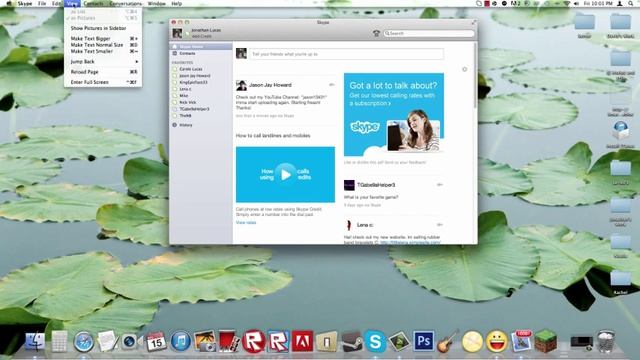Click the Wi-Fi icon in menu bar
Screen dimensions: 640x360
567,3
